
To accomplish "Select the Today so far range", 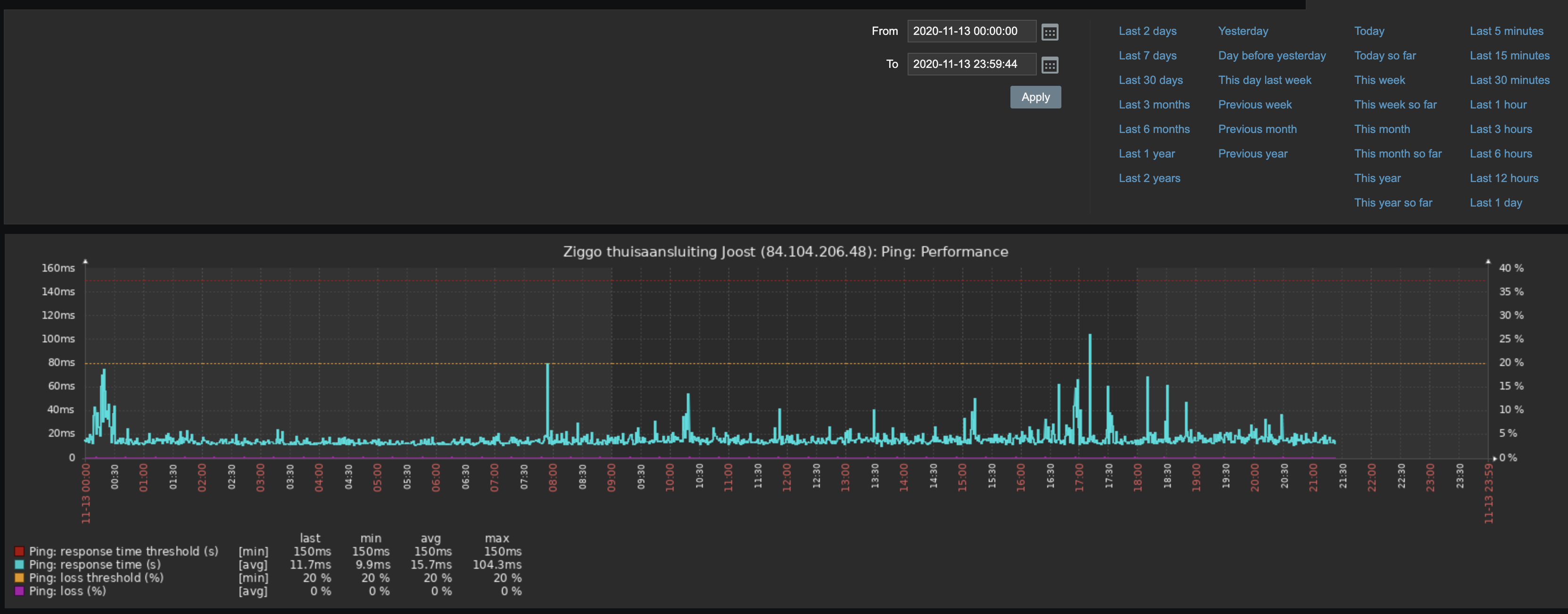I will click(x=1384, y=55).
